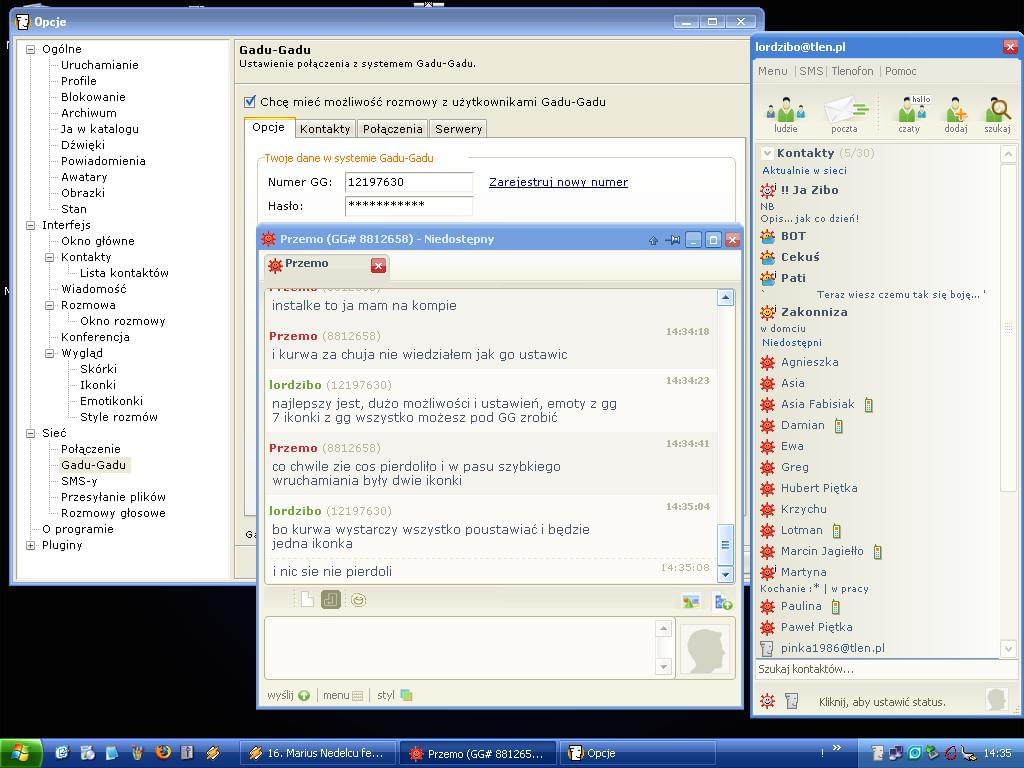Click the contact list scroll down arrow
The width and height of the screenshot is (1024, 768).
(1008, 648)
